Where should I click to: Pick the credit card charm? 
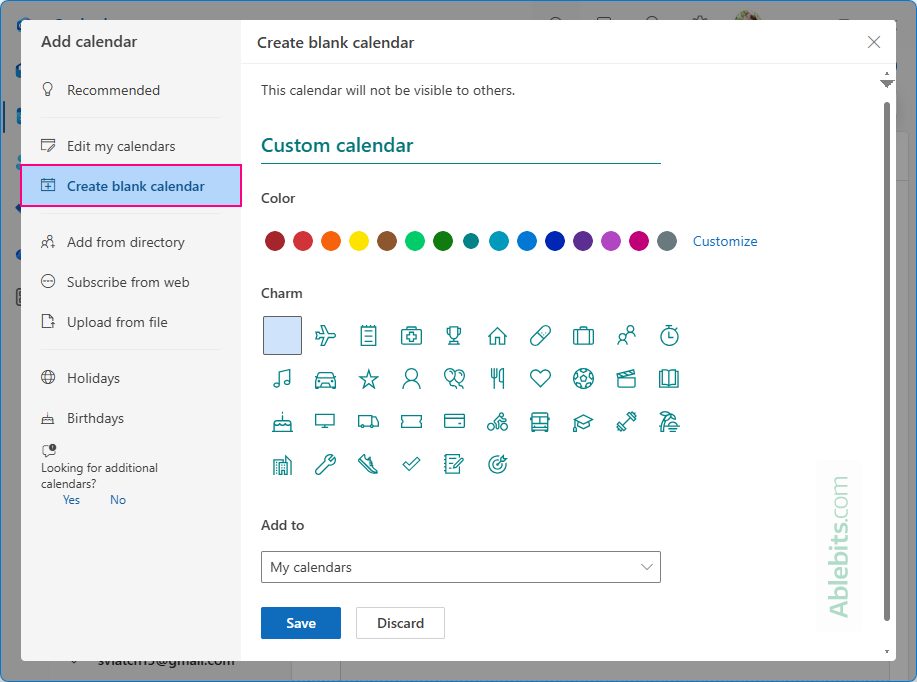[454, 421]
